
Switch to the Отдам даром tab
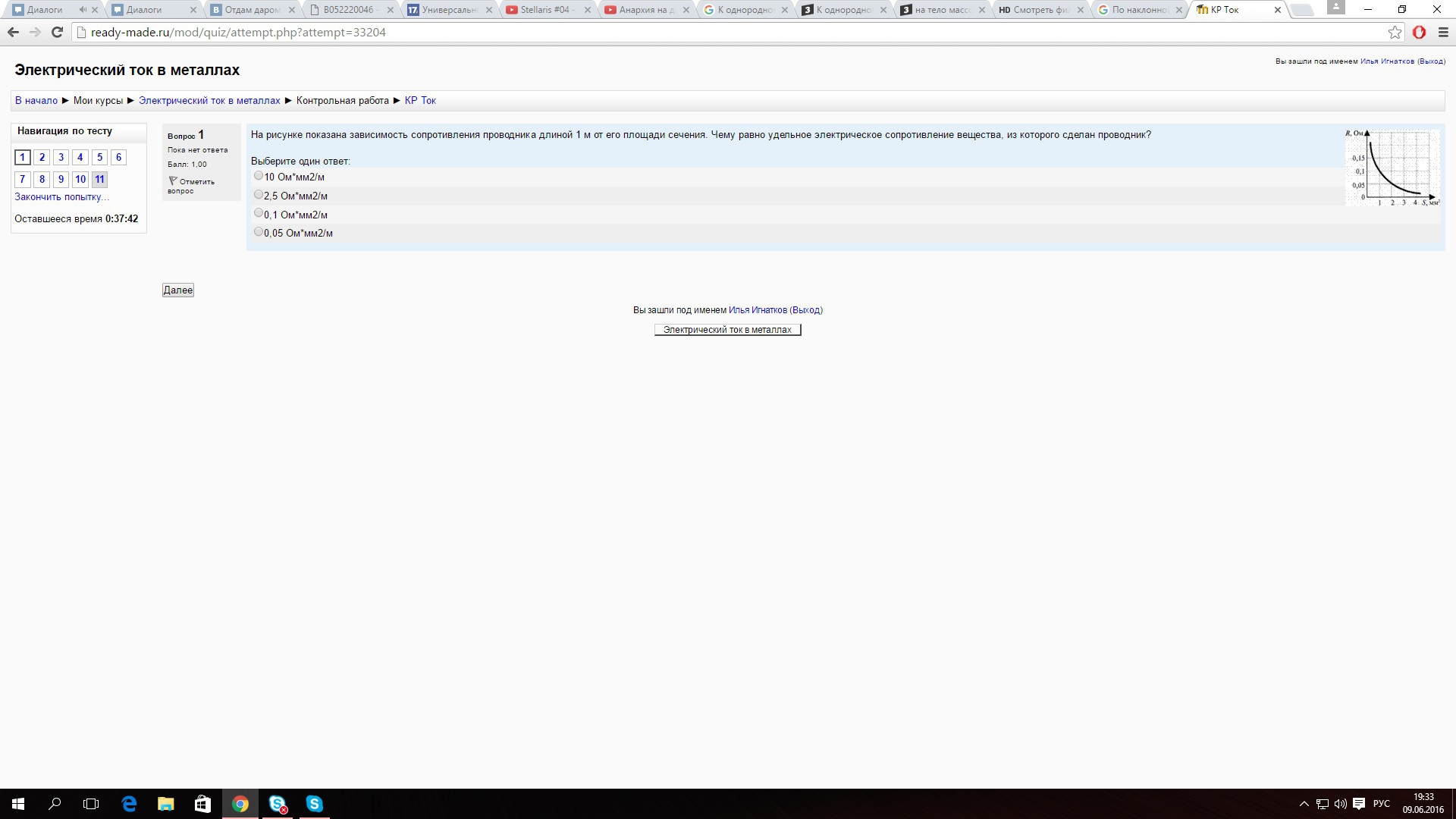pos(252,10)
